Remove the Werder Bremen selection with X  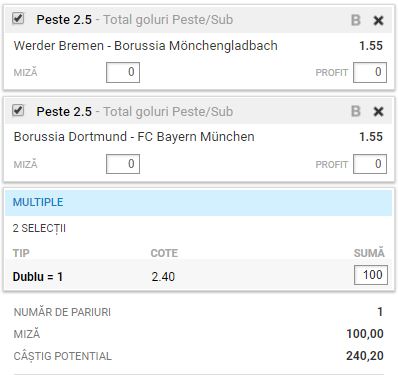[x=378, y=21]
